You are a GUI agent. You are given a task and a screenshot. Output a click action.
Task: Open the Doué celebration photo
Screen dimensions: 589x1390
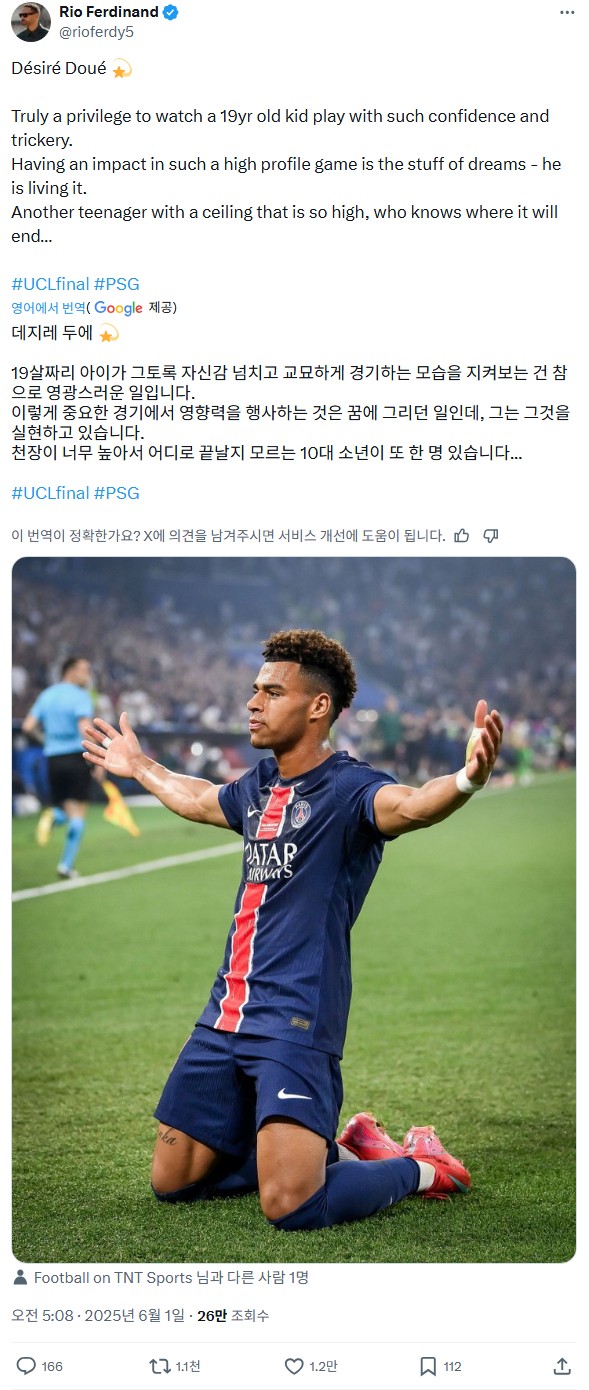(294, 910)
